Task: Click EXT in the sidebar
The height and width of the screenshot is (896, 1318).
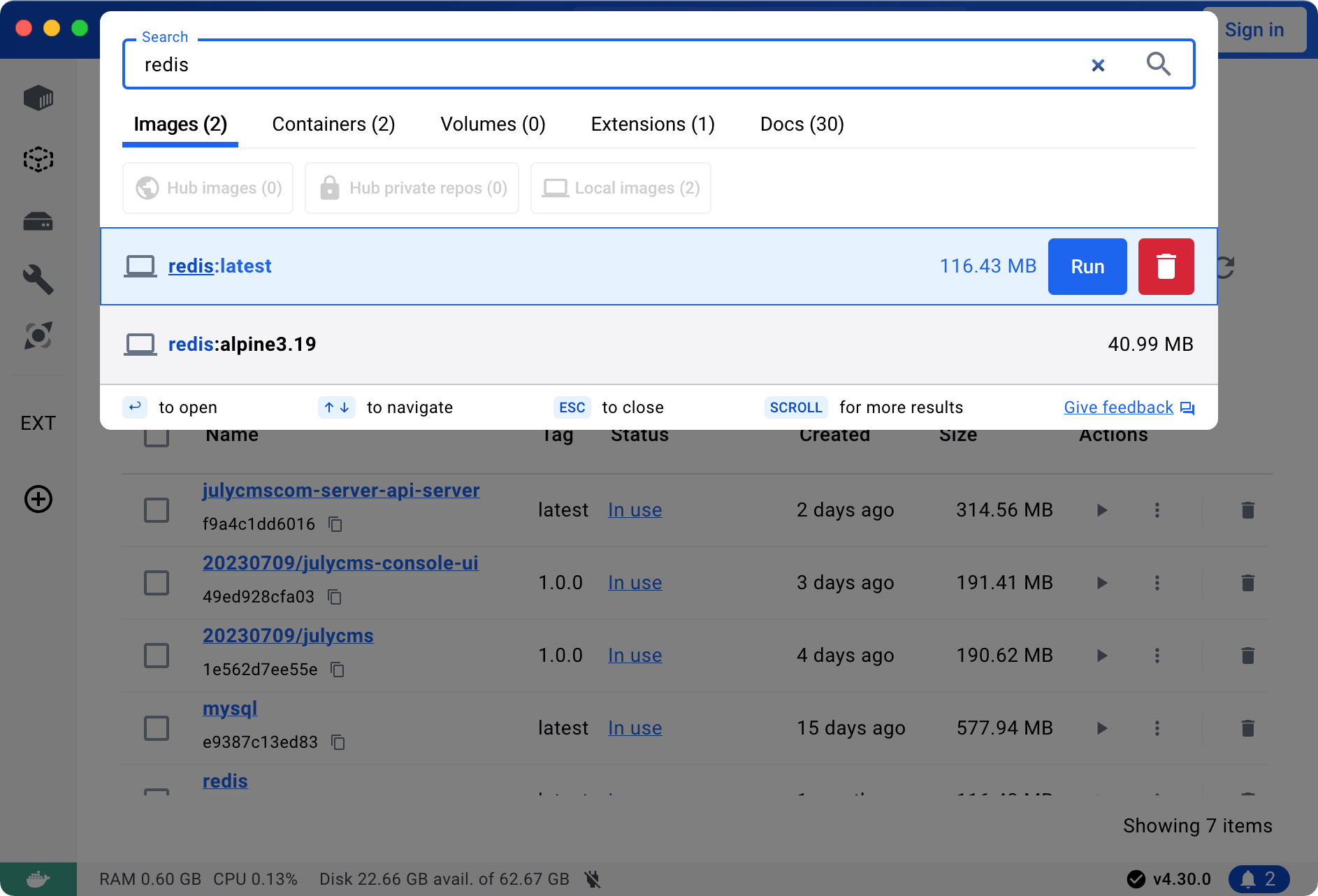Action: [38, 423]
